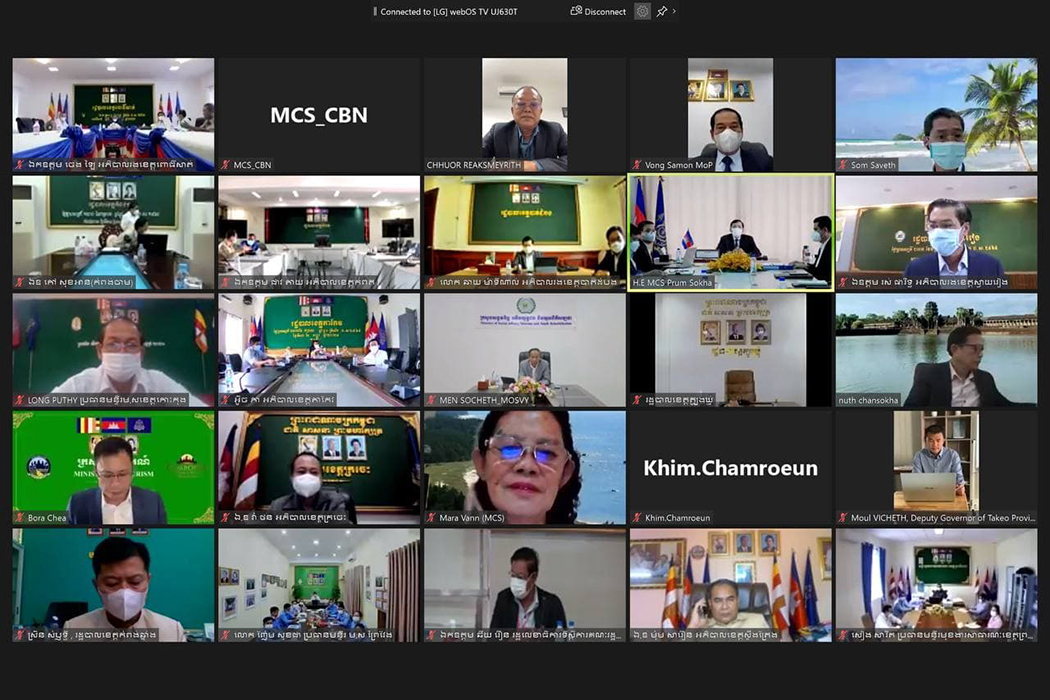
Task: Select CHHUOR REAKSMEYRITH video tile
Action: point(525,108)
